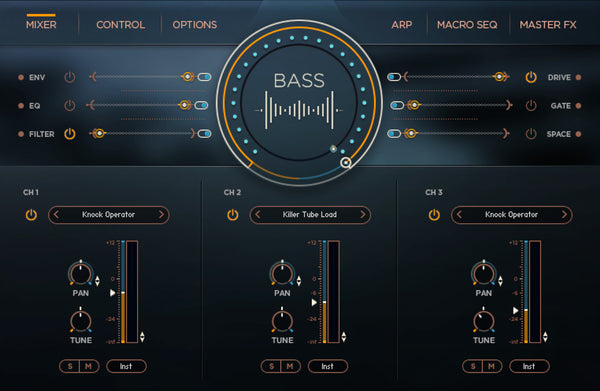Image resolution: width=600 pixels, height=391 pixels.
Task: Power off channel CH 2
Action: 232,215
